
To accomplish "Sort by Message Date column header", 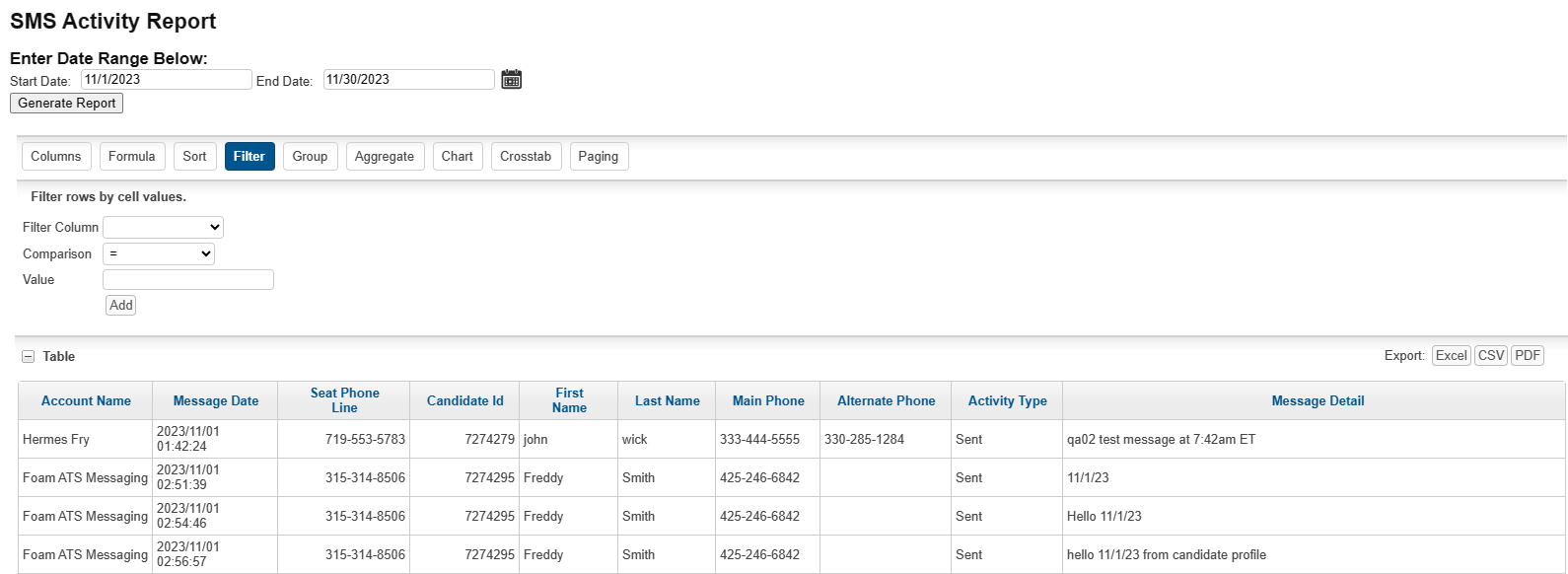I will pyautogui.click(x=216, y=401).
